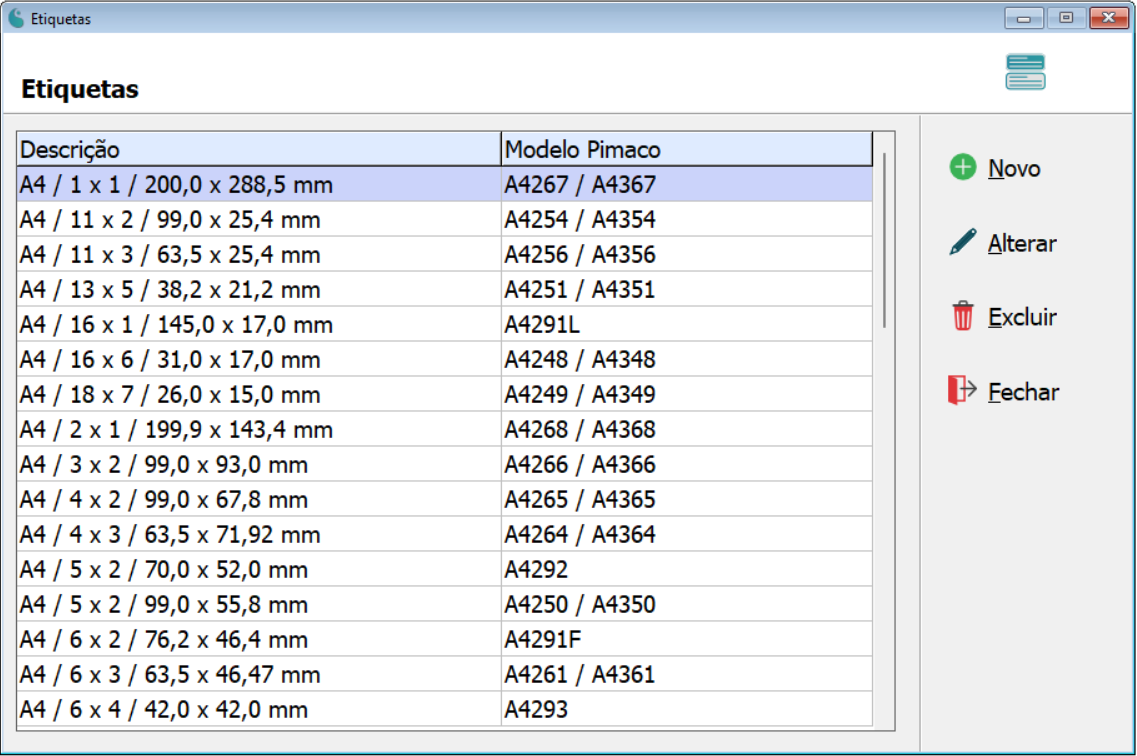Screen dimensions: 1137x756
Task: Sort by the Descrição column header
Action: (259, 149)
